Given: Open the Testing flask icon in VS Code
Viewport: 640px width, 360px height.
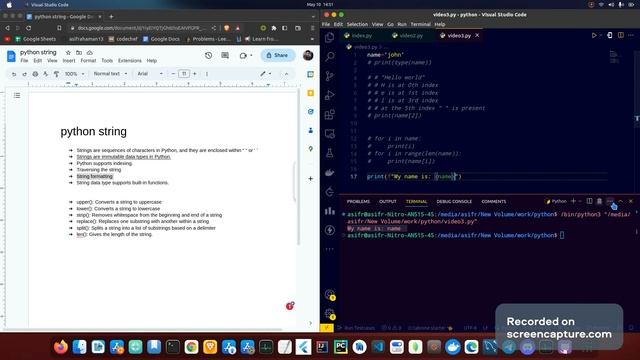Looking at the screenshot, I should tap(329, 153).
